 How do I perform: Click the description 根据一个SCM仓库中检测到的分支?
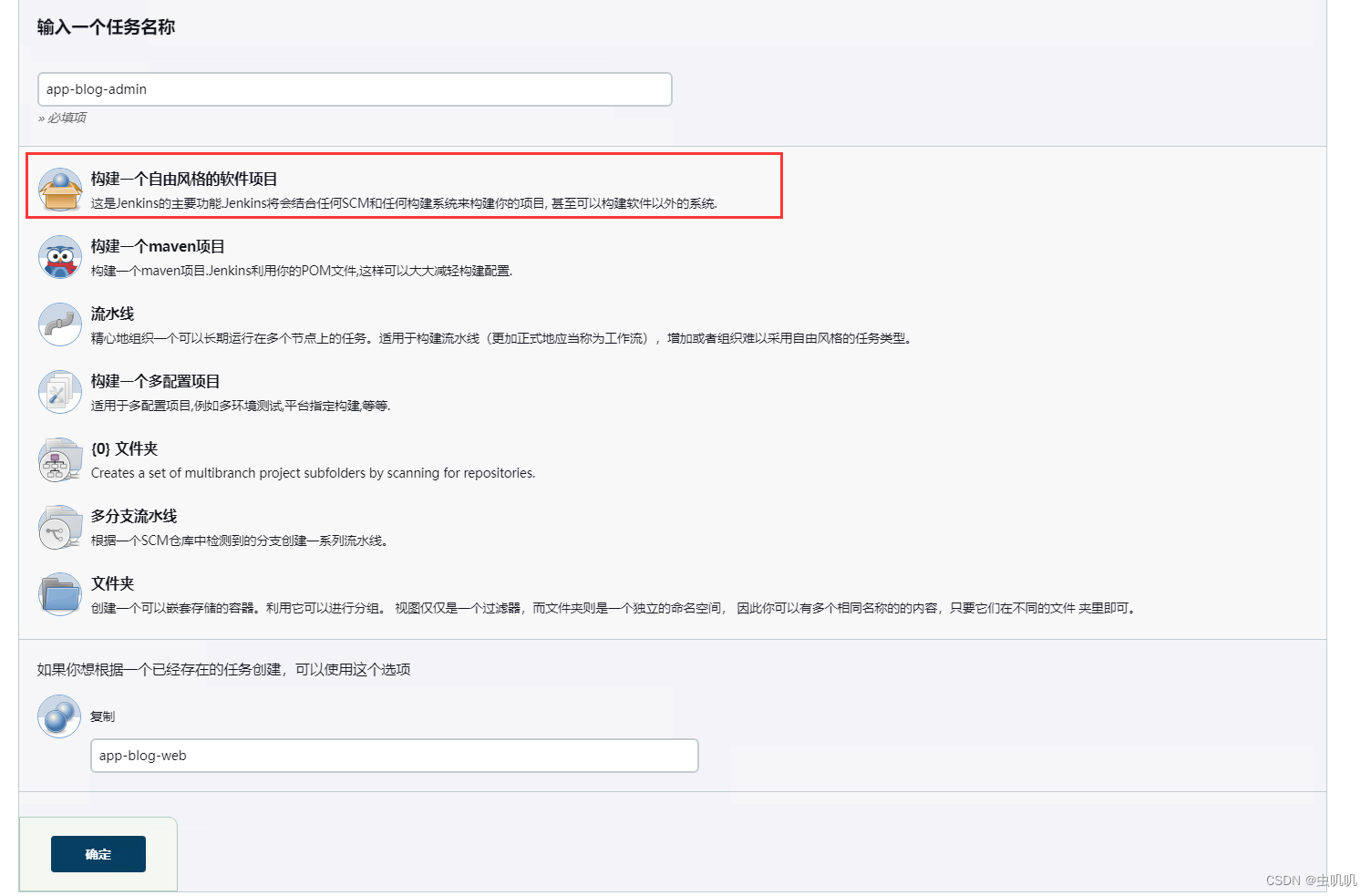tap(240, 541)
